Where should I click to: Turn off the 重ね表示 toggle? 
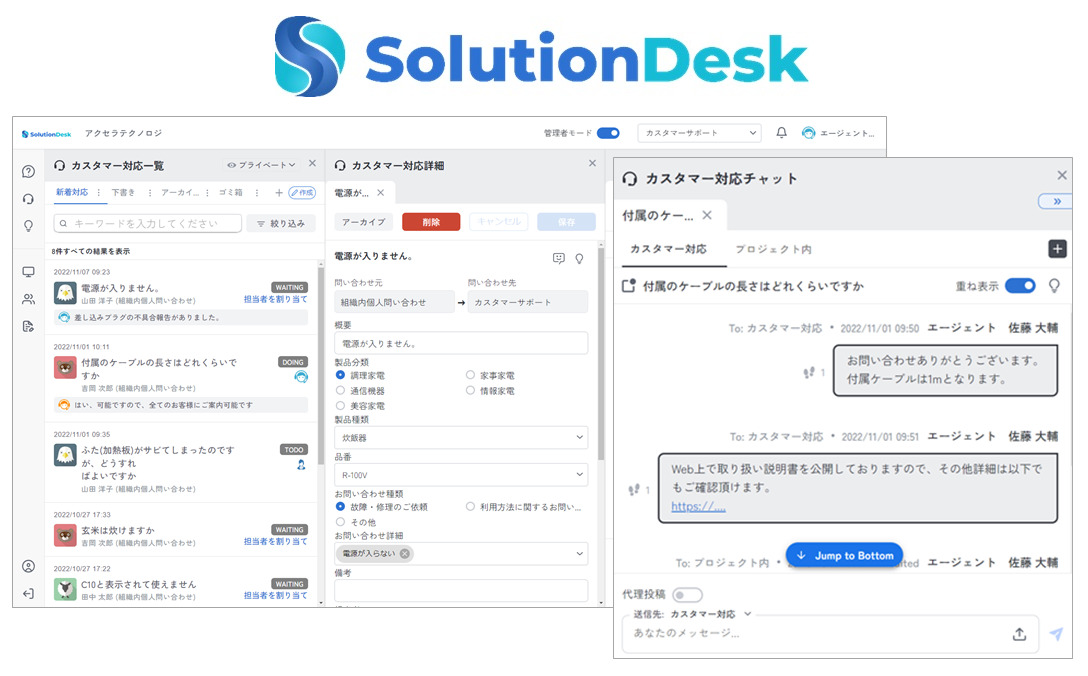[1020, 286]
